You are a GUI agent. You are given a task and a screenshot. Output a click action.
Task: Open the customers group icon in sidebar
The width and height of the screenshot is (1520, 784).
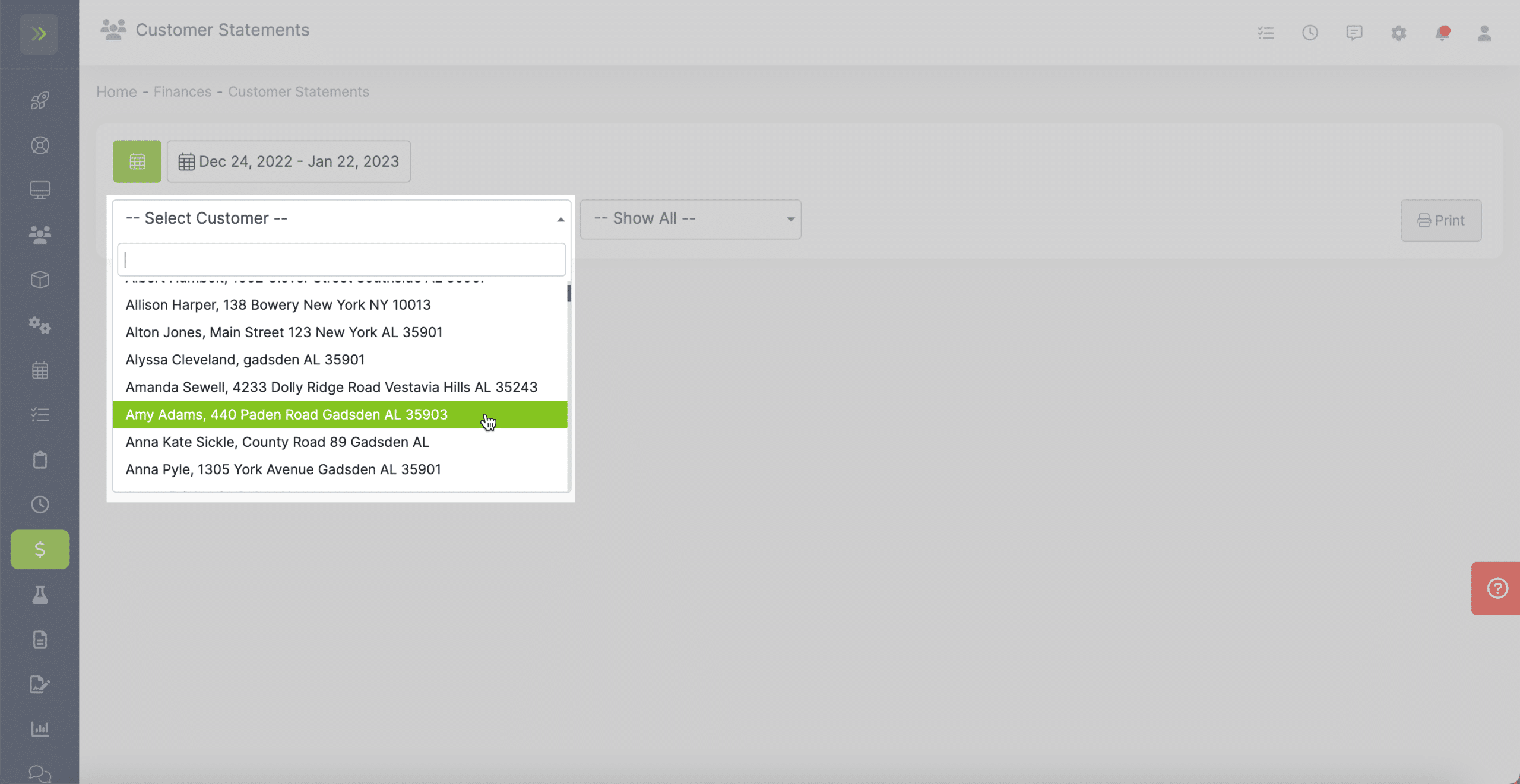40,235
